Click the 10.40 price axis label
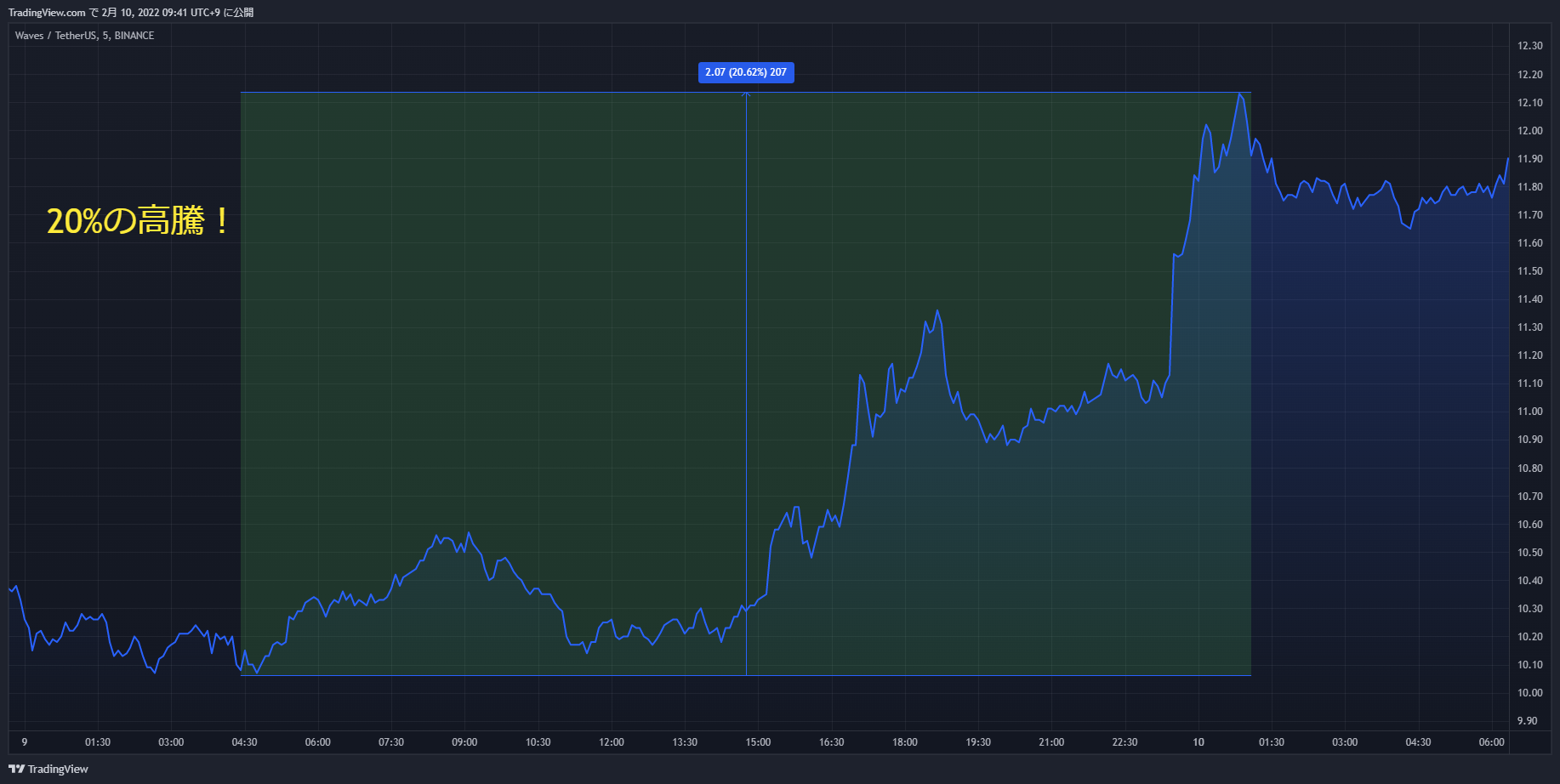Image resolution: width=1560 pixels, height=784 pixels. [1529, 581]
